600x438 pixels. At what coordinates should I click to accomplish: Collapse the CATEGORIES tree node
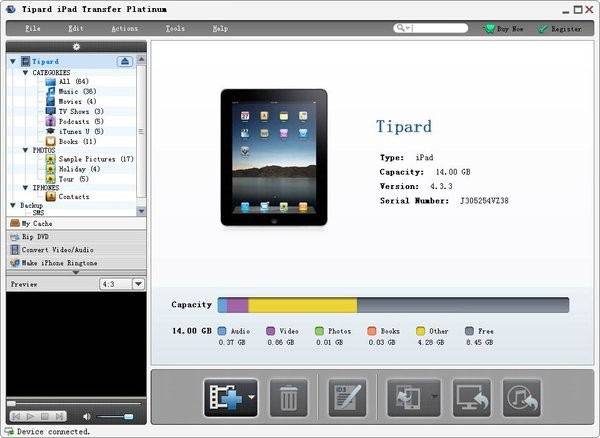coord(25,73)
